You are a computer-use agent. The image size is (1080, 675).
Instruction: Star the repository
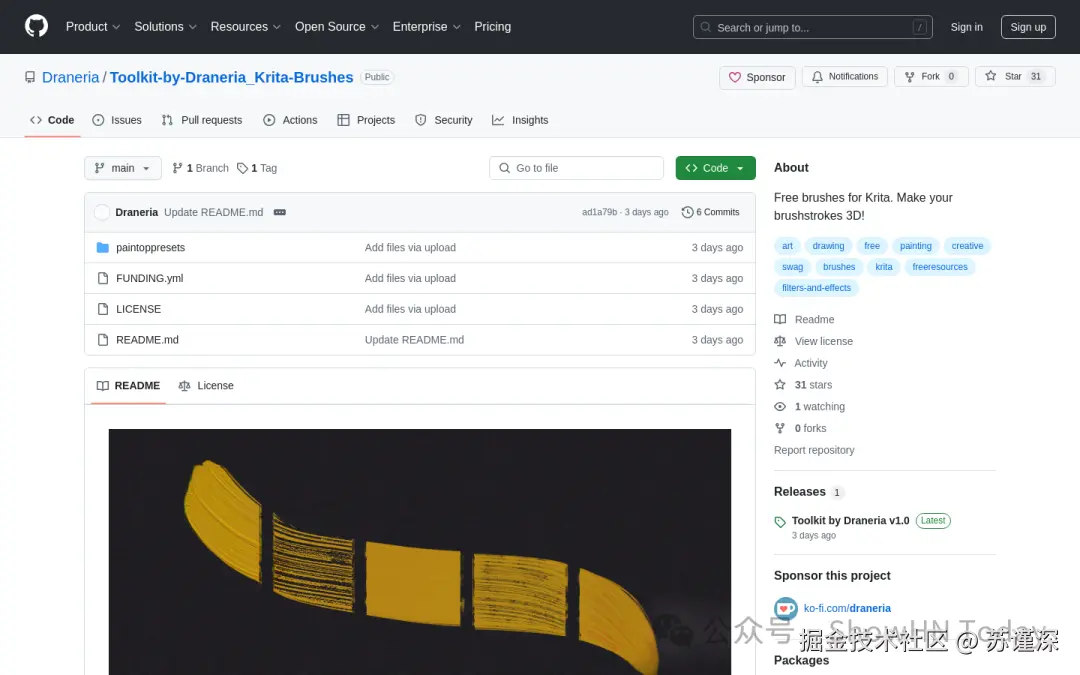click(1015, 76)
